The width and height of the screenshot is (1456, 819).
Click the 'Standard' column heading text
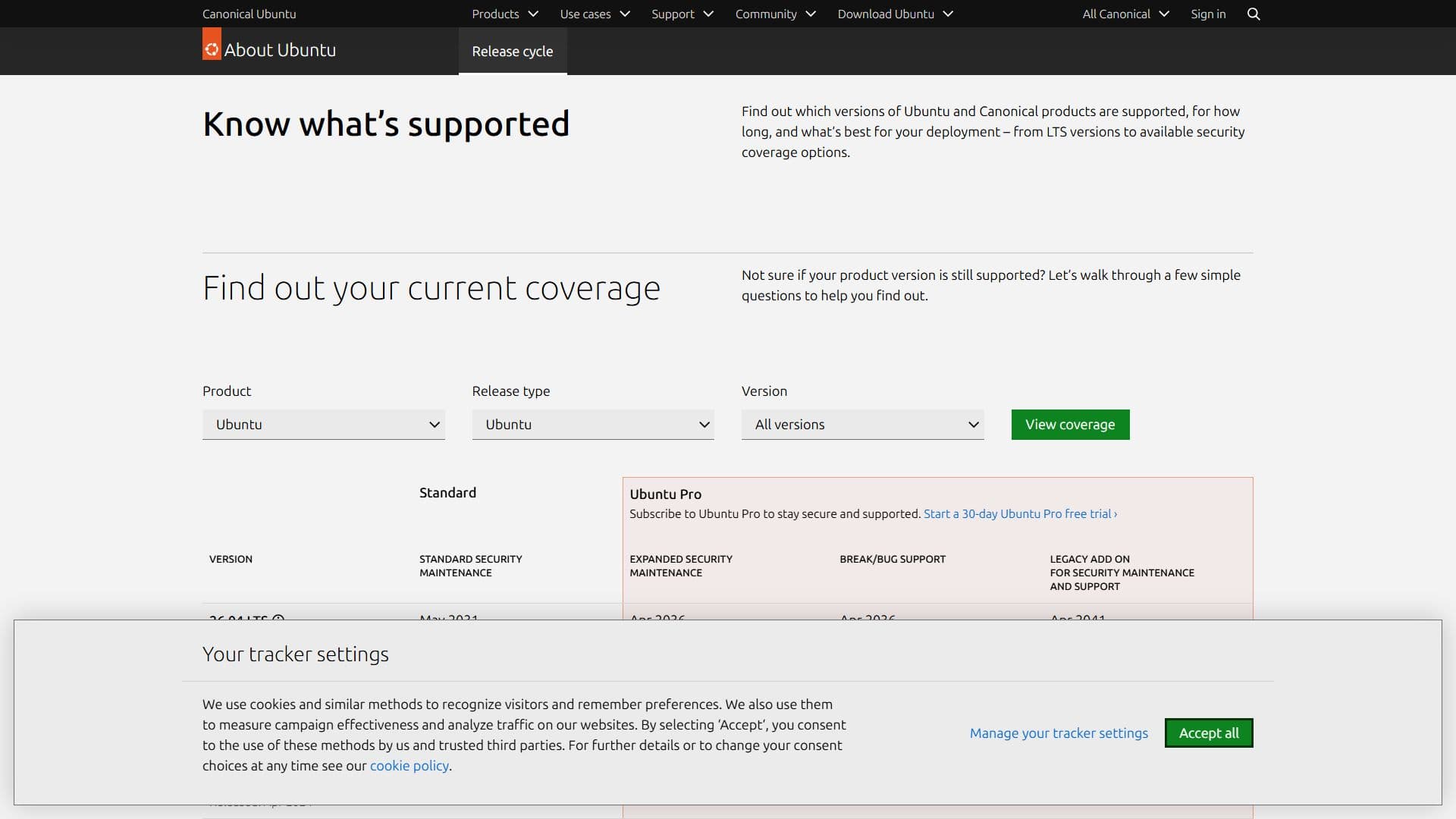448,492
